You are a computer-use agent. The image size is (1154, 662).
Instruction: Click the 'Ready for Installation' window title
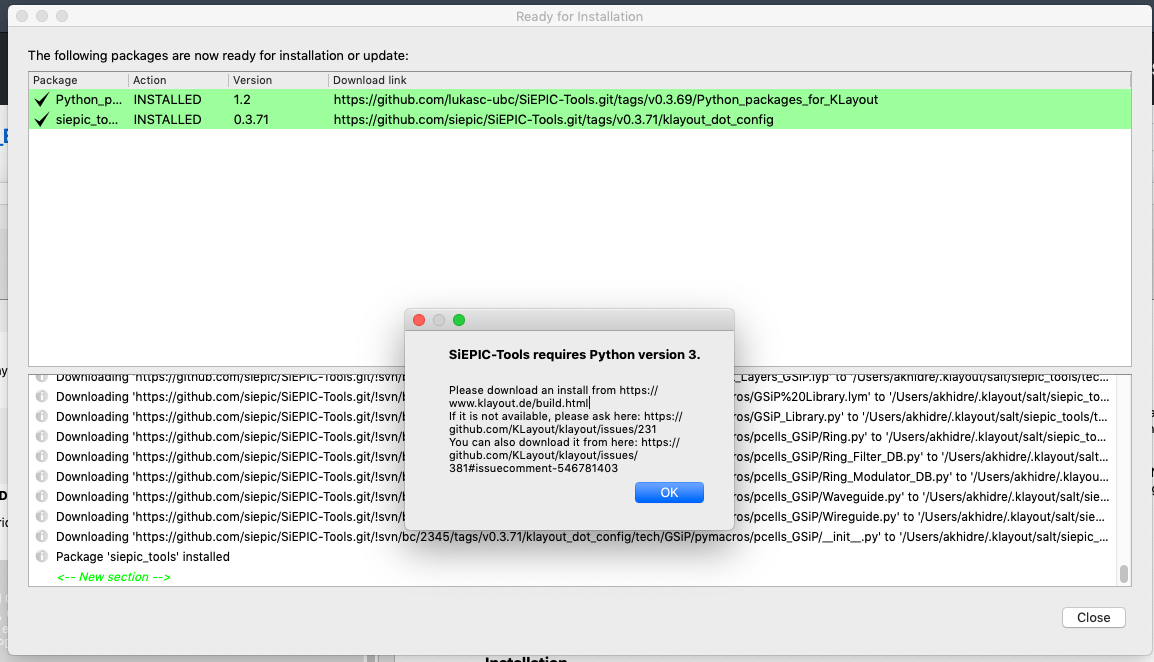579,16
